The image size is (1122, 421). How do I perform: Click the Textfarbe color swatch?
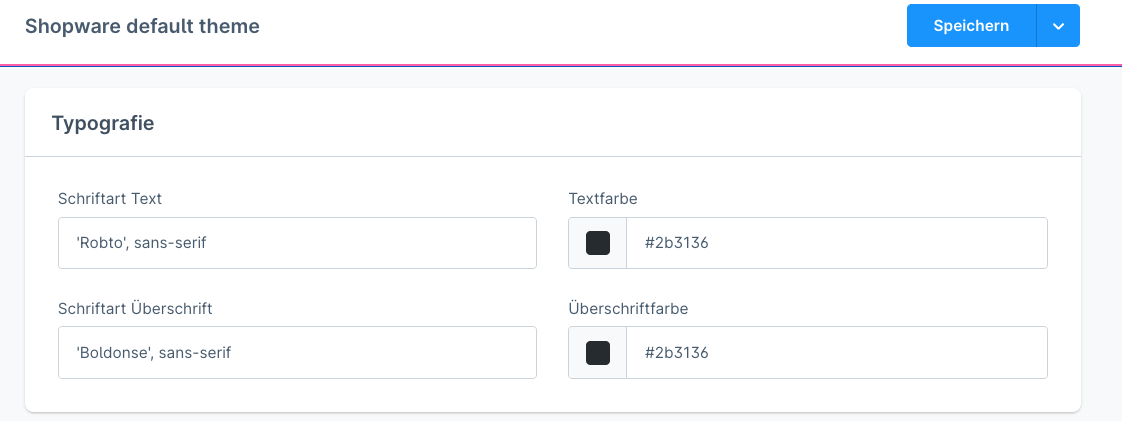tap(597, 243)
